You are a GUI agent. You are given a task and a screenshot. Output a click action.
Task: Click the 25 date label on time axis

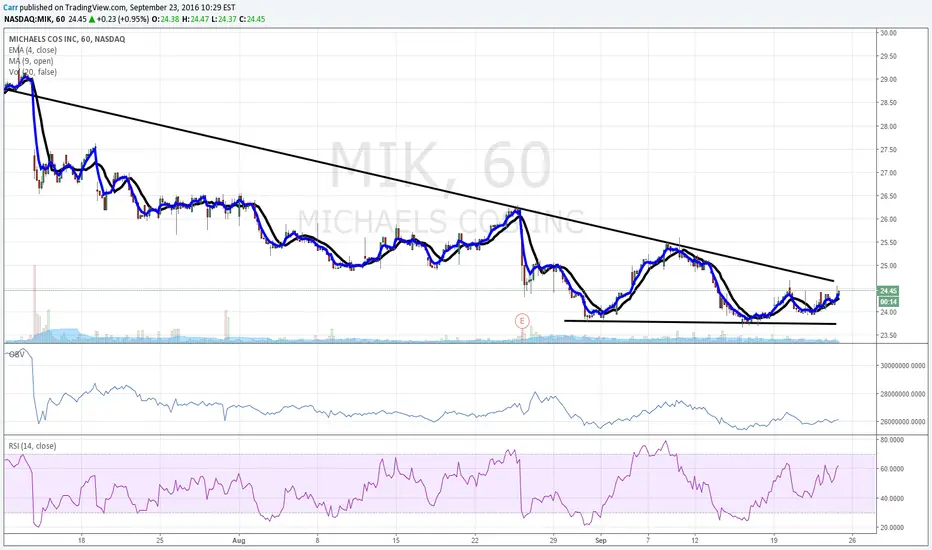pos(159,540)
